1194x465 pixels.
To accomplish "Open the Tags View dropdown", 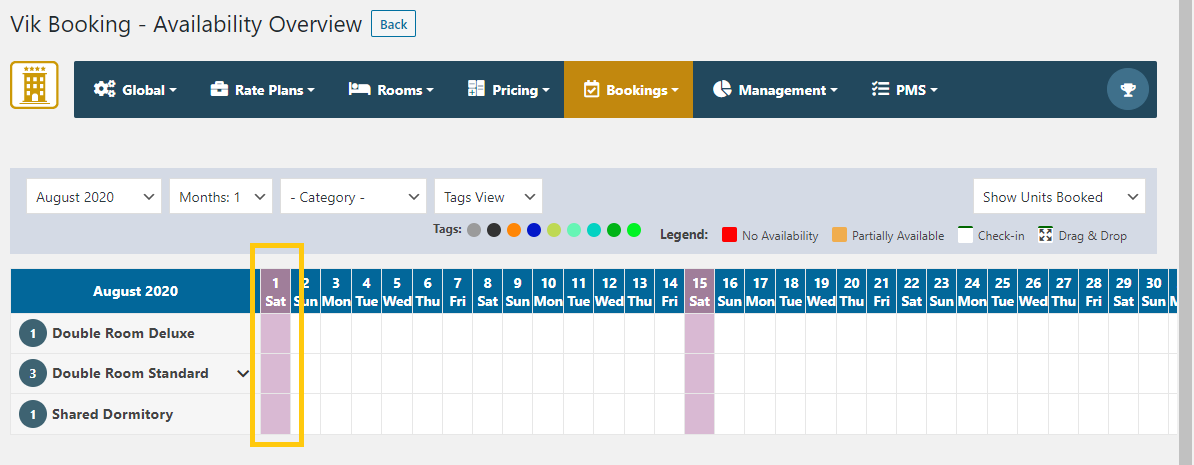I will [488, 197].
